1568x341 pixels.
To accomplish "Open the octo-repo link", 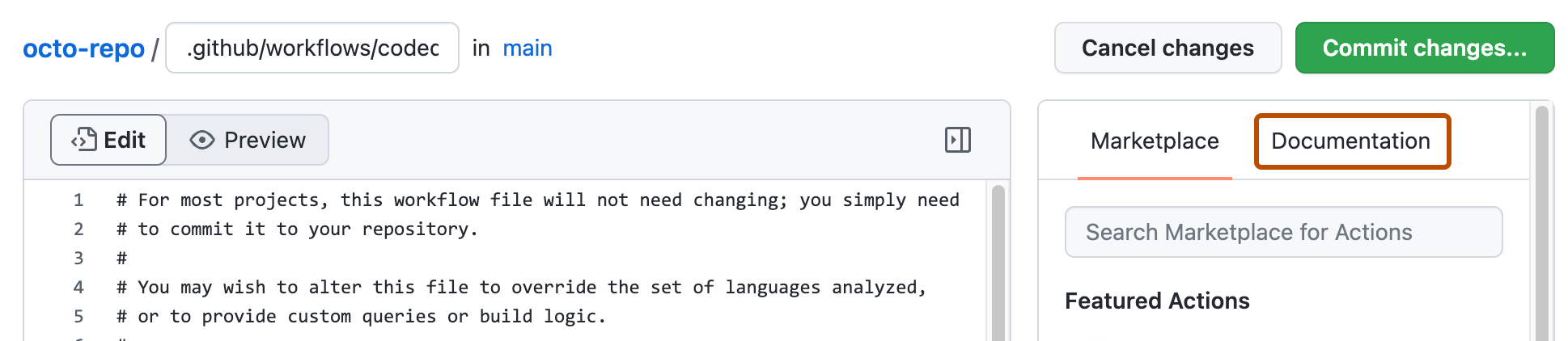I will [83, 48].
